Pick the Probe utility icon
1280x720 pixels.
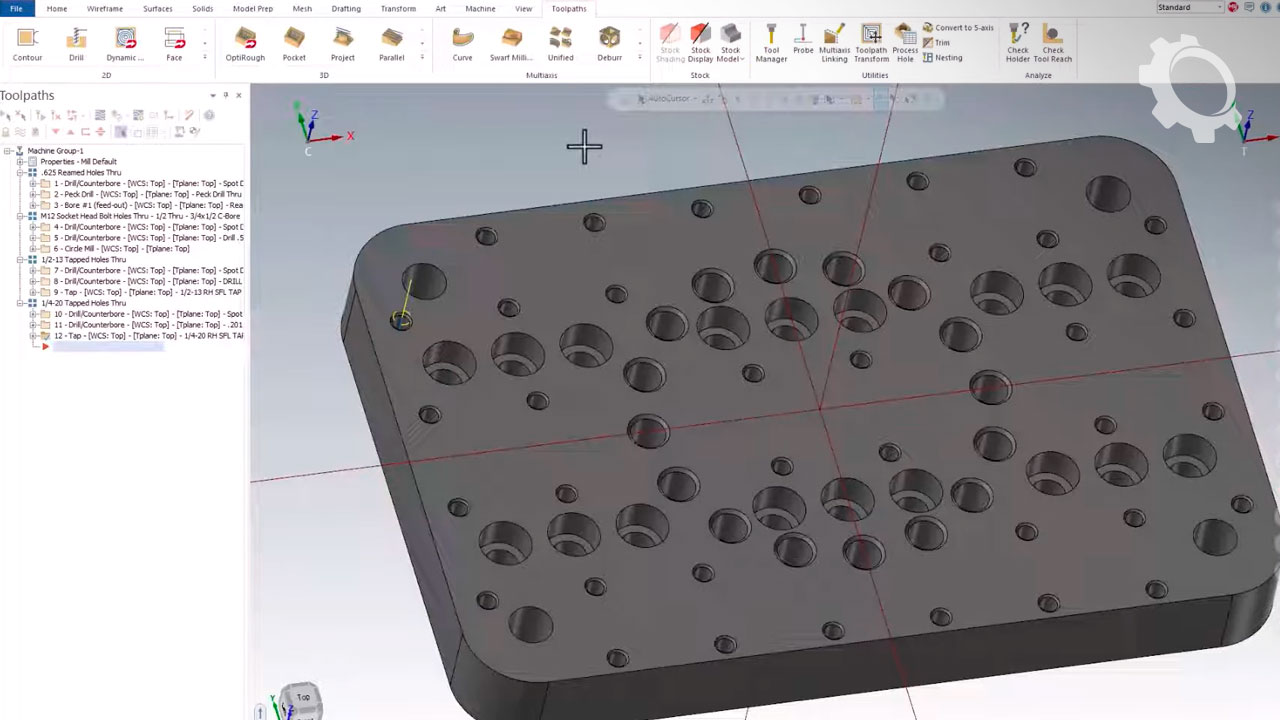[803, 40]
